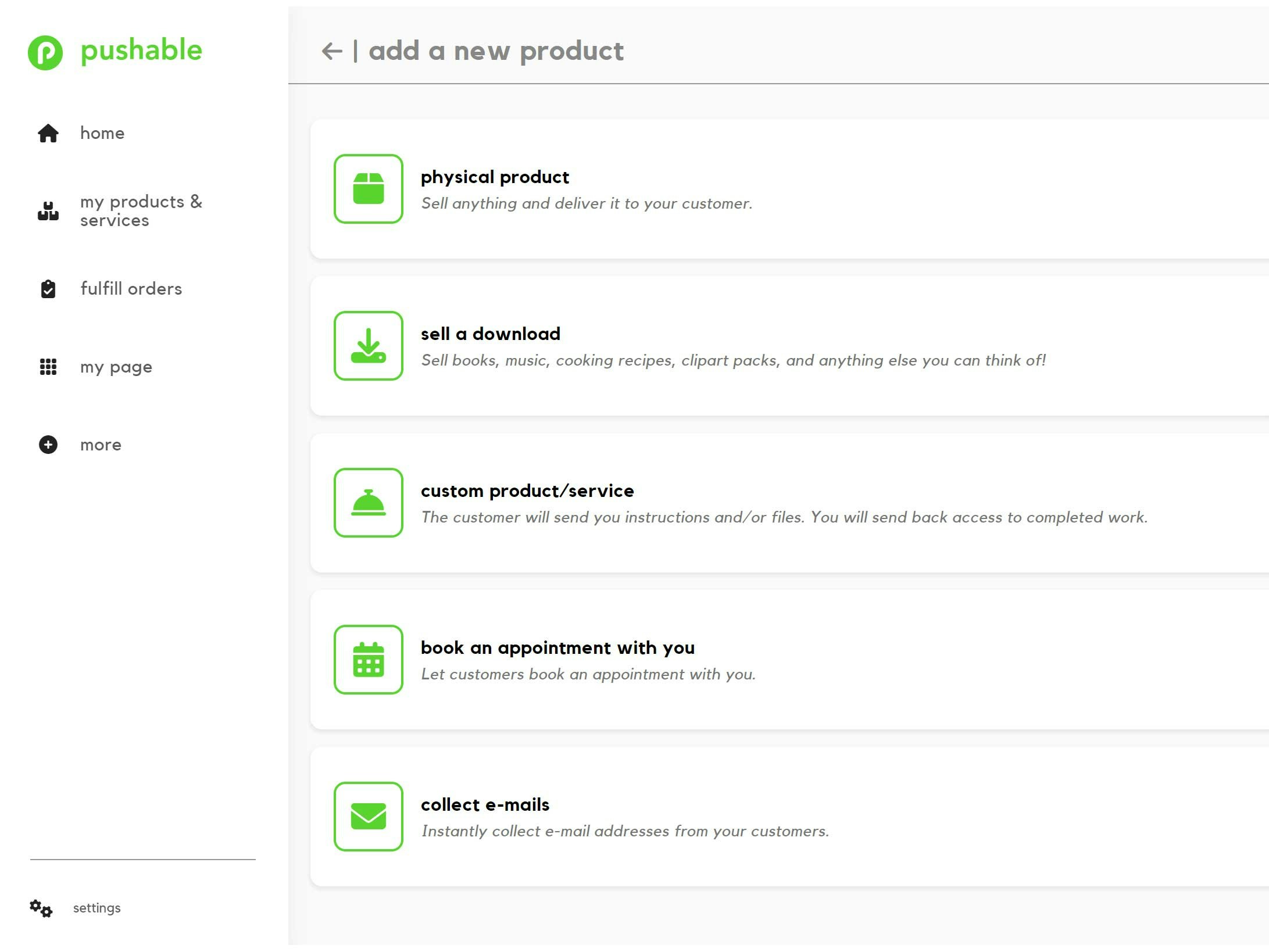Select the physical product box icon
The height and width of the screenshot is (952, 1269).
pos(369,189)
